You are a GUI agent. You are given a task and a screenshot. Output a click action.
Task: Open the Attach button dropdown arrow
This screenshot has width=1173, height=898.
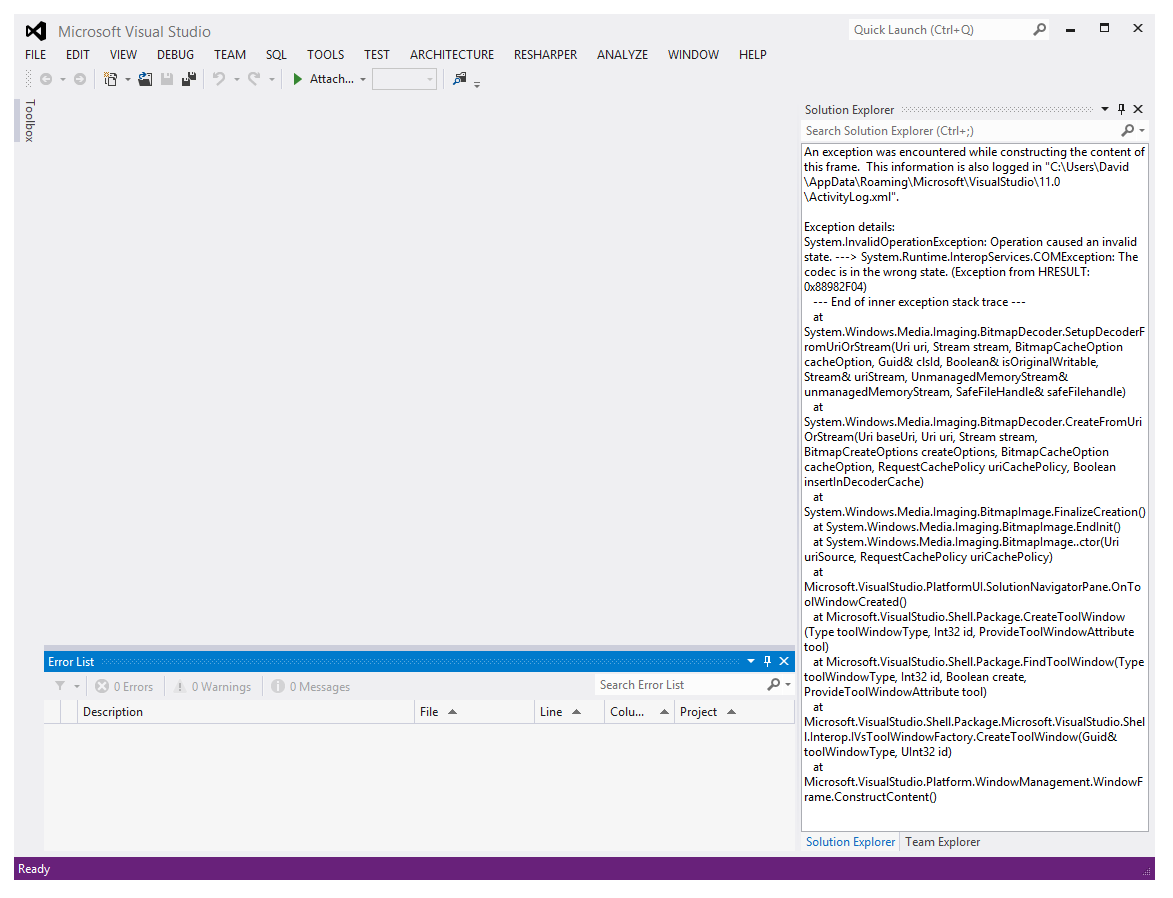click(363, 79)
